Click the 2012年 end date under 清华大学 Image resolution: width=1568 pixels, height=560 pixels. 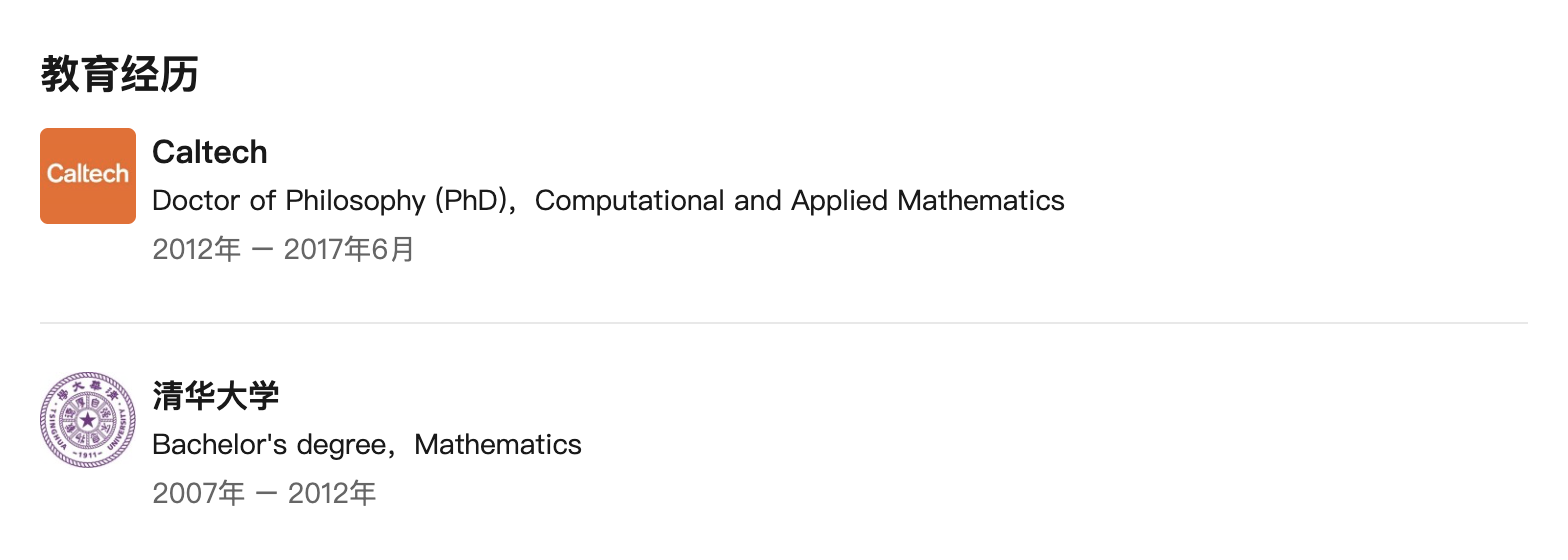(x=332, y=494)
